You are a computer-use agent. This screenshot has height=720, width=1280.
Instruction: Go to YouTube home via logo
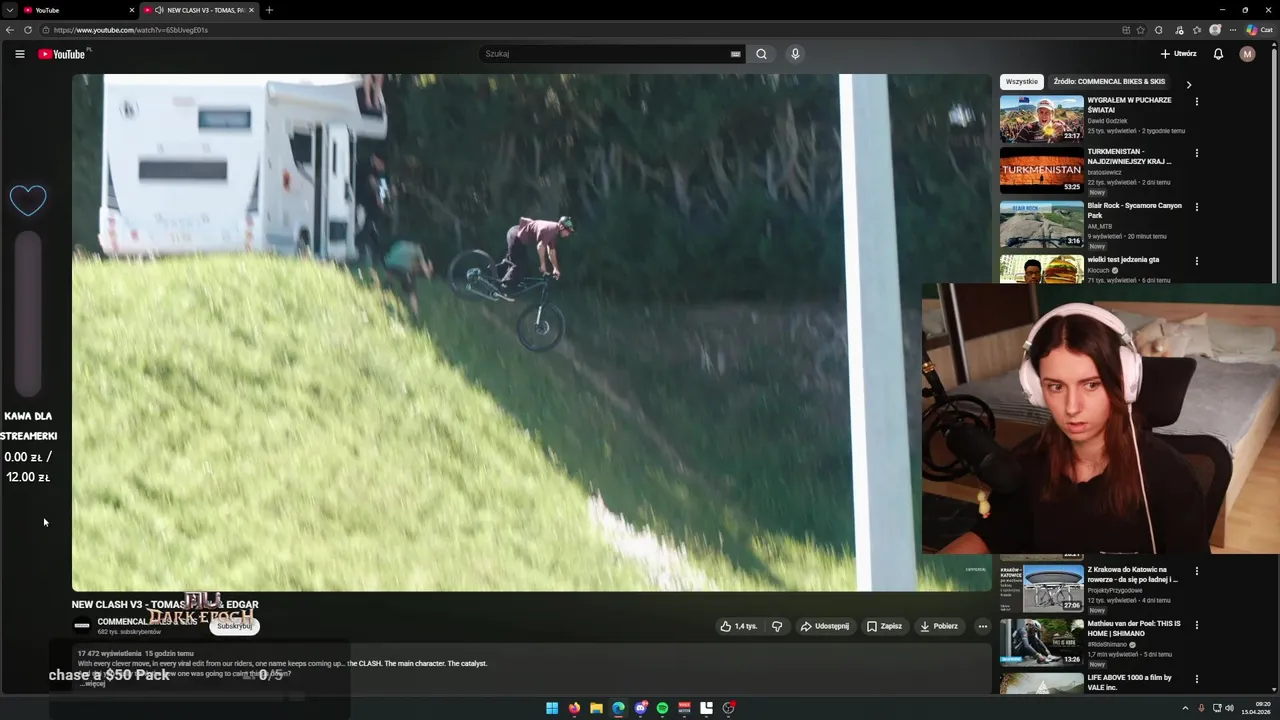(x=62, y=54)
